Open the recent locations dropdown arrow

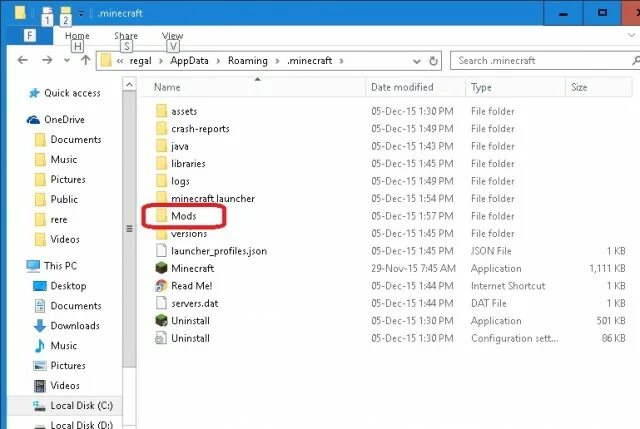pos(67,61)
